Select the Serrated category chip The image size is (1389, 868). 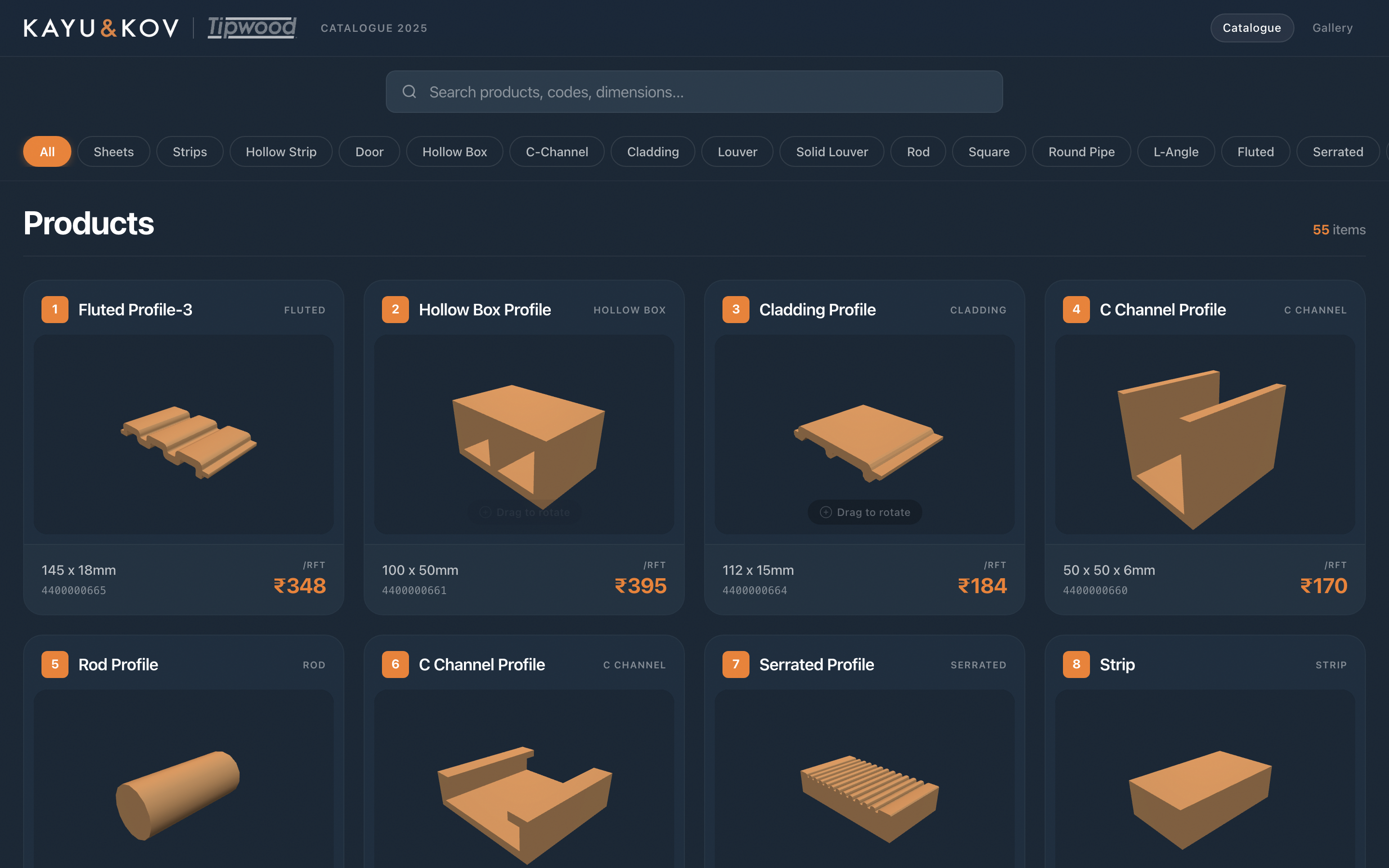coord(1338,151)
